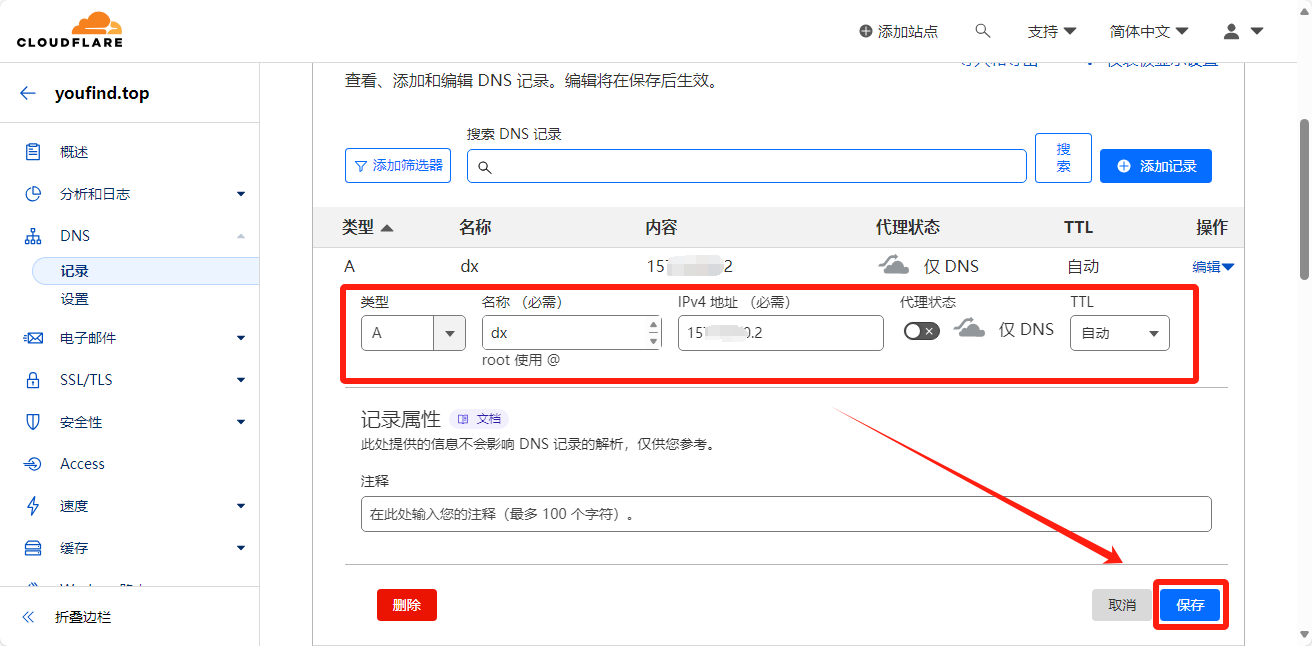Select 记录 under DNS menu
Screen dimensions: 1312x646
pos(75,271)
